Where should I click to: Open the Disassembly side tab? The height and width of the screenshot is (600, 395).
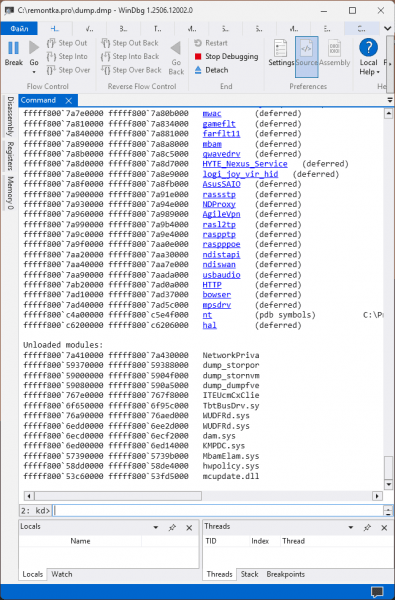click(x=9, y=116)
